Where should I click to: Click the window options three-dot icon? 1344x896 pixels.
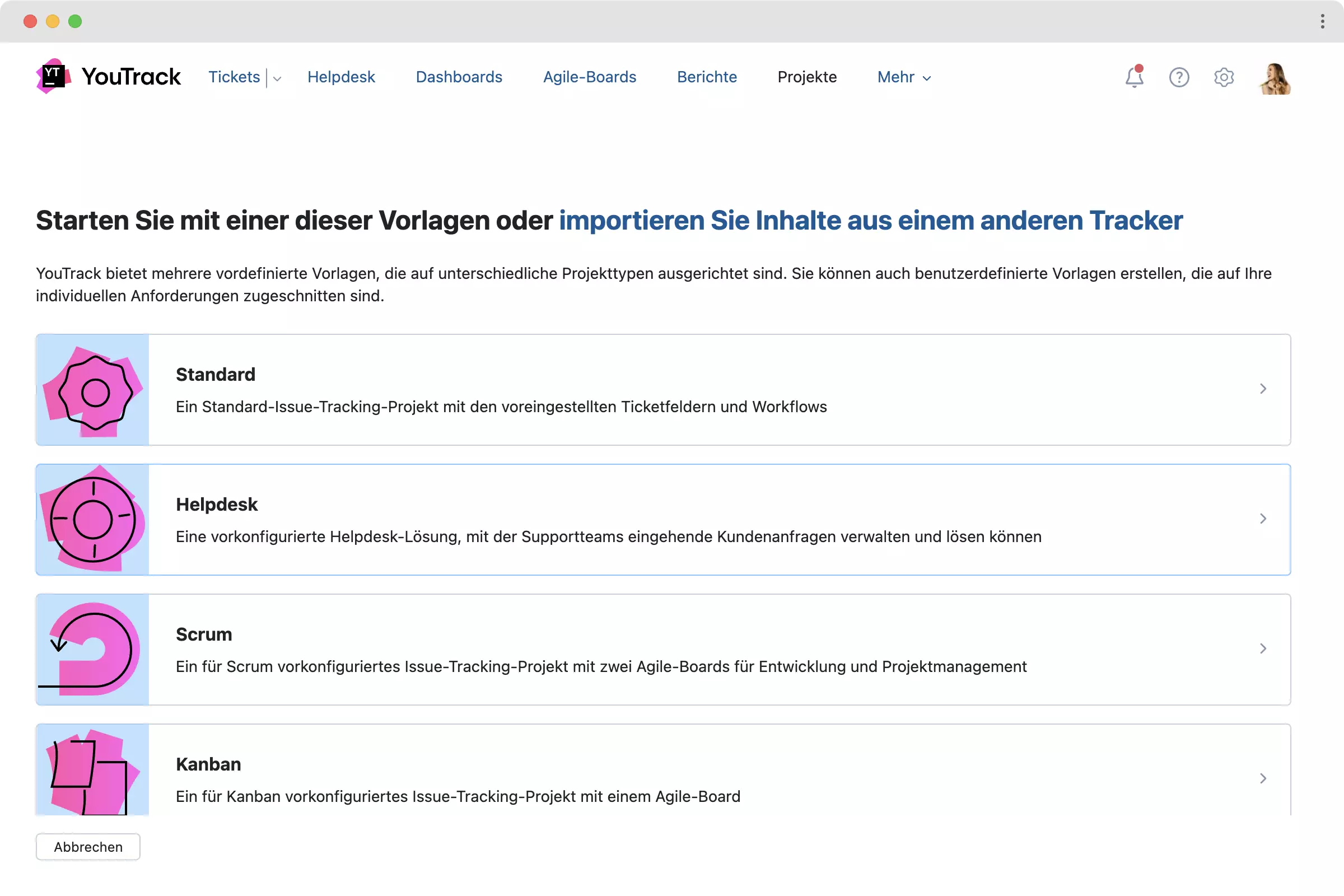point(1322,22)
